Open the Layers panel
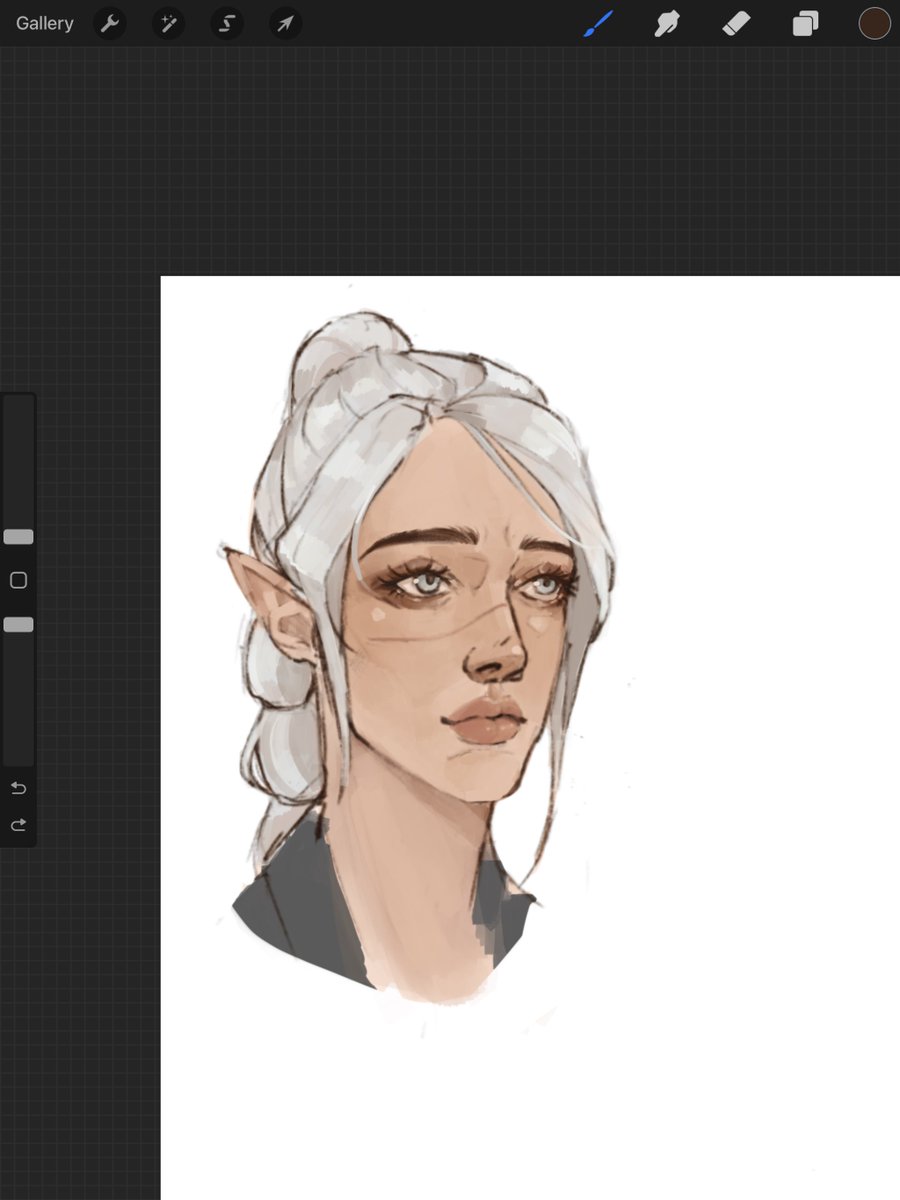 point(804,23)
